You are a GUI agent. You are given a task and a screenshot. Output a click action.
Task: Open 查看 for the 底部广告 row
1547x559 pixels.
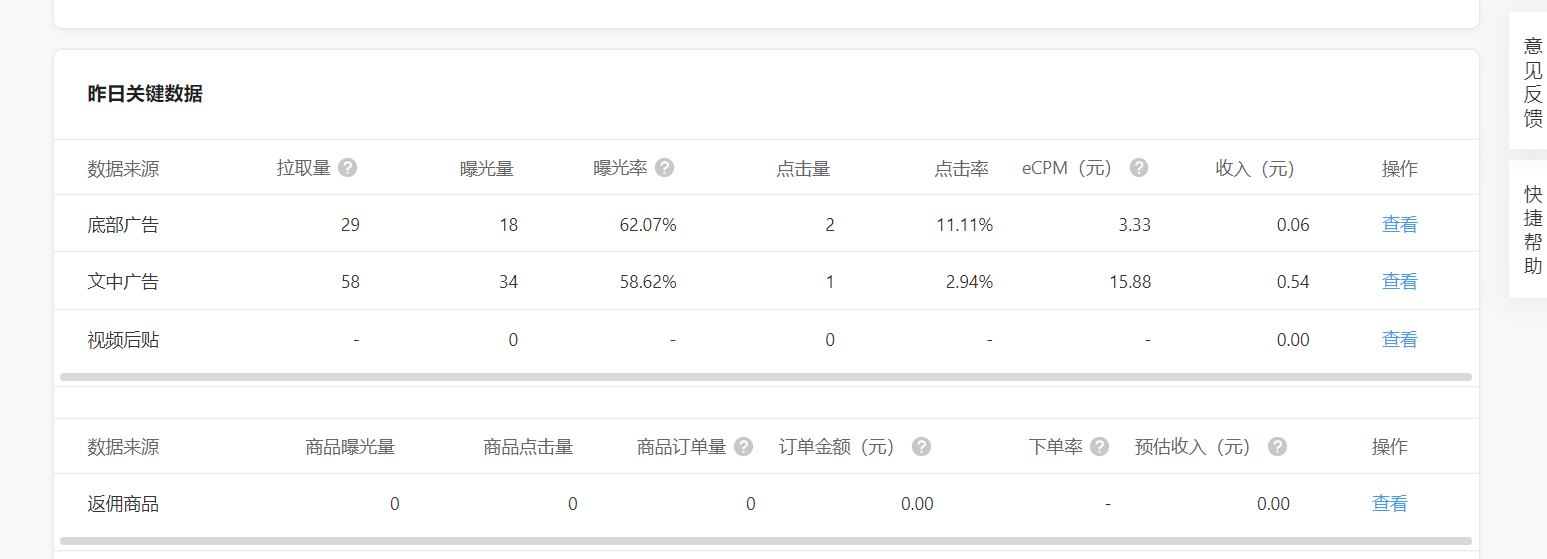pos(1399,225)
